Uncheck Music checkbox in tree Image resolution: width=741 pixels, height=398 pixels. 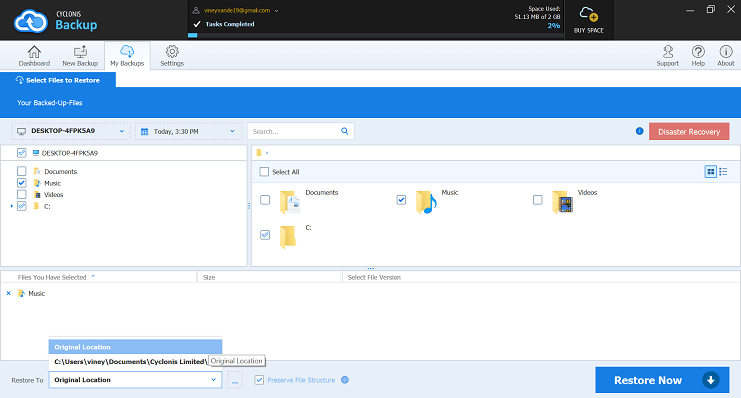click(21, 183)
